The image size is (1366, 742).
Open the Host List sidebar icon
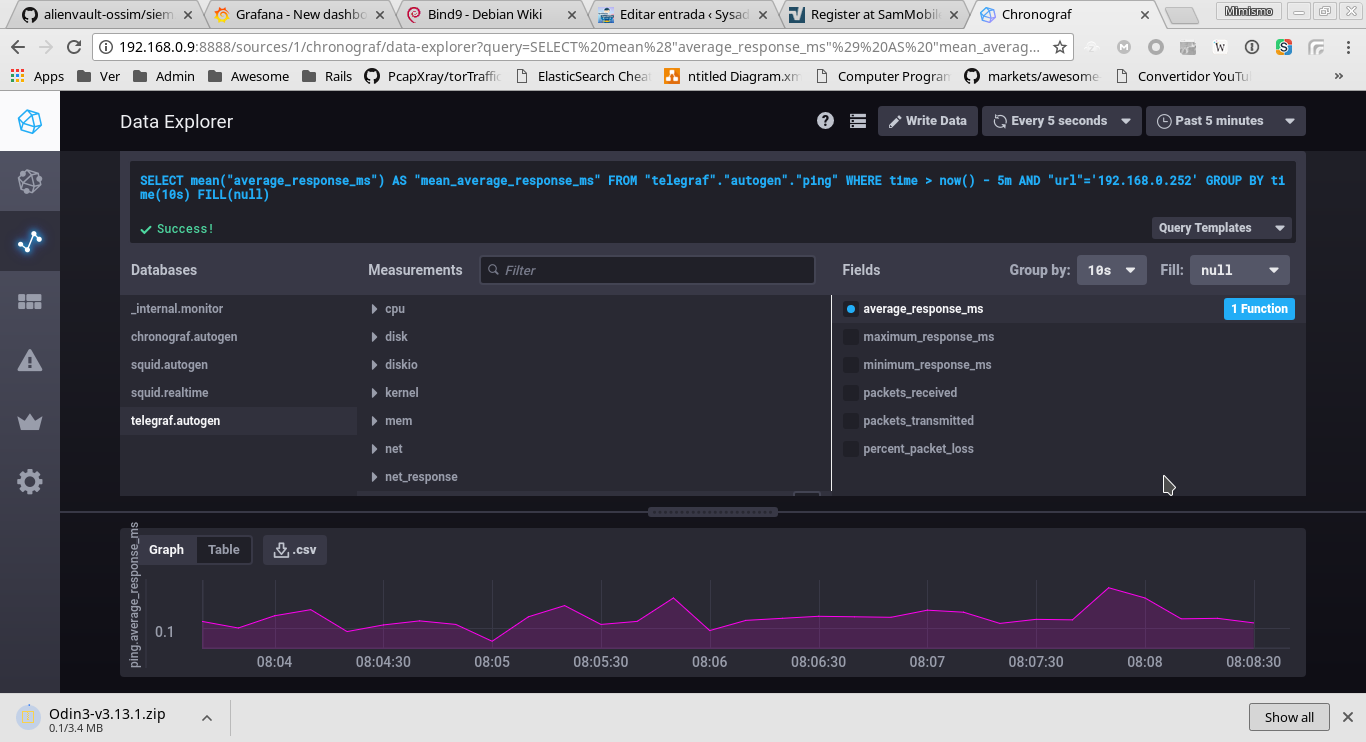click(29, 180)
